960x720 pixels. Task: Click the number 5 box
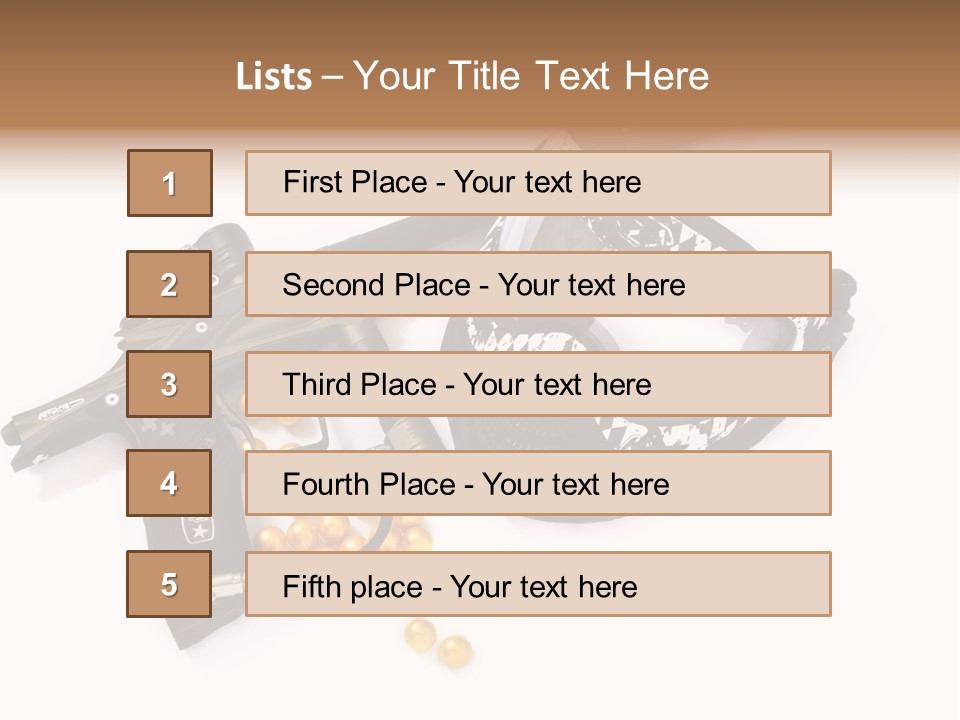(x=170, y=584)
